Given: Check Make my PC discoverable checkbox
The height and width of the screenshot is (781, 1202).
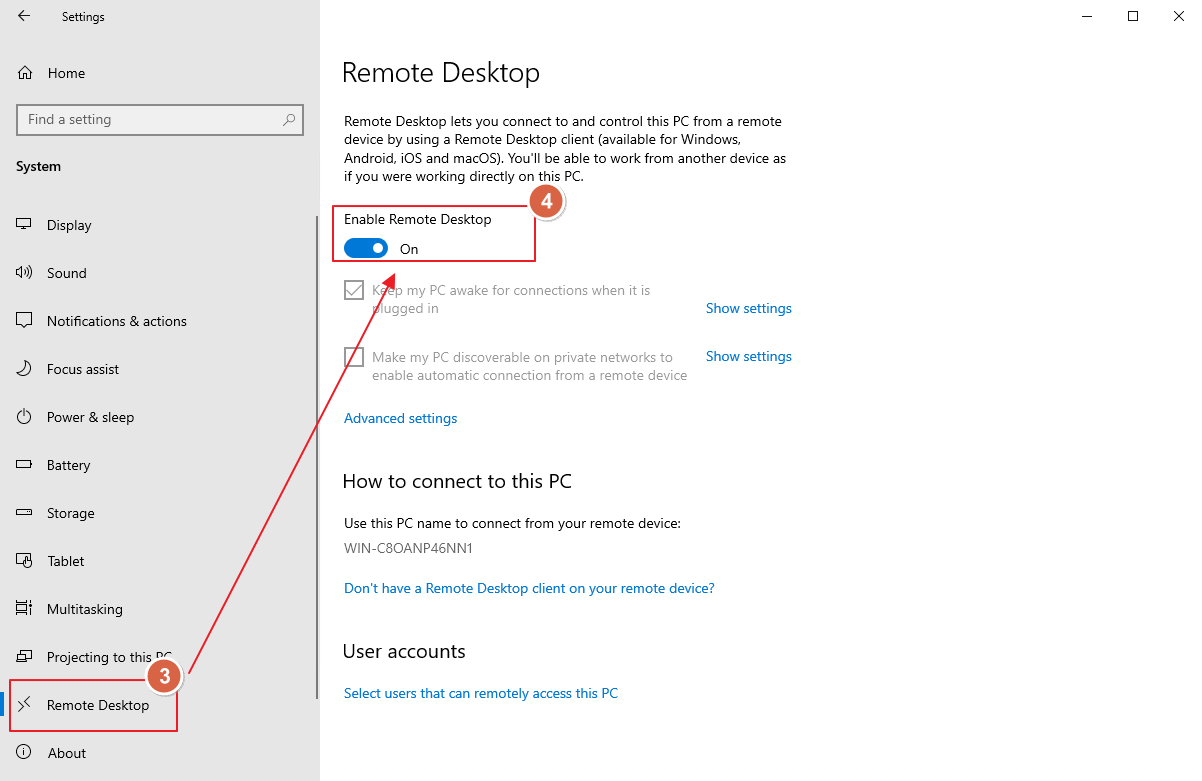Looking at the screenshot, I should click(354, 357).
